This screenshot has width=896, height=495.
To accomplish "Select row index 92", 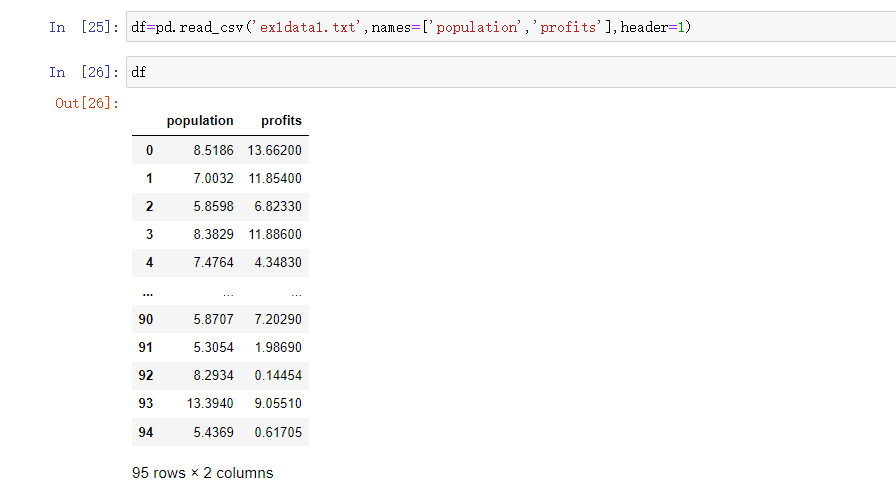I will pos(146,376).
